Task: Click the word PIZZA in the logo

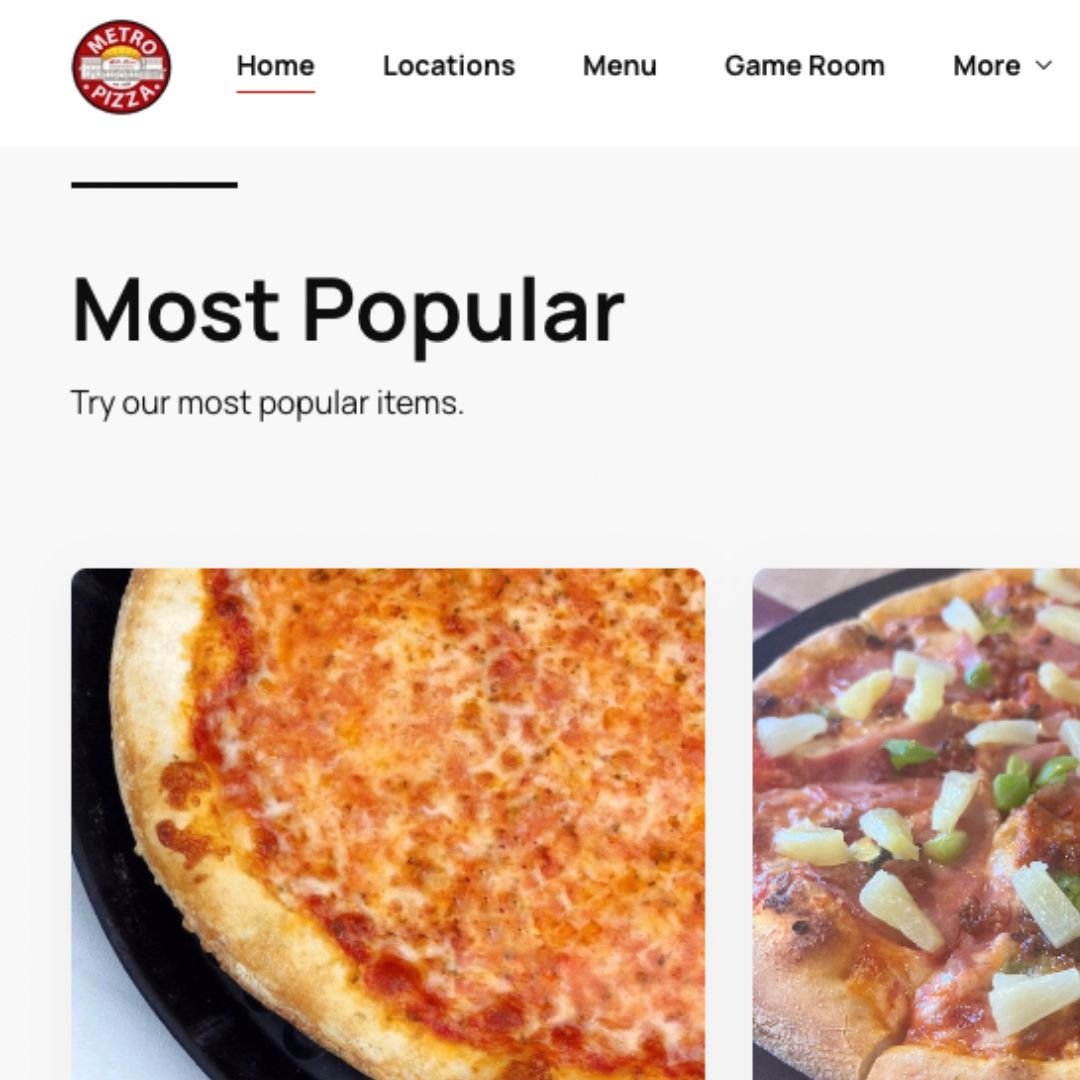Action: (x=123, y=96)
